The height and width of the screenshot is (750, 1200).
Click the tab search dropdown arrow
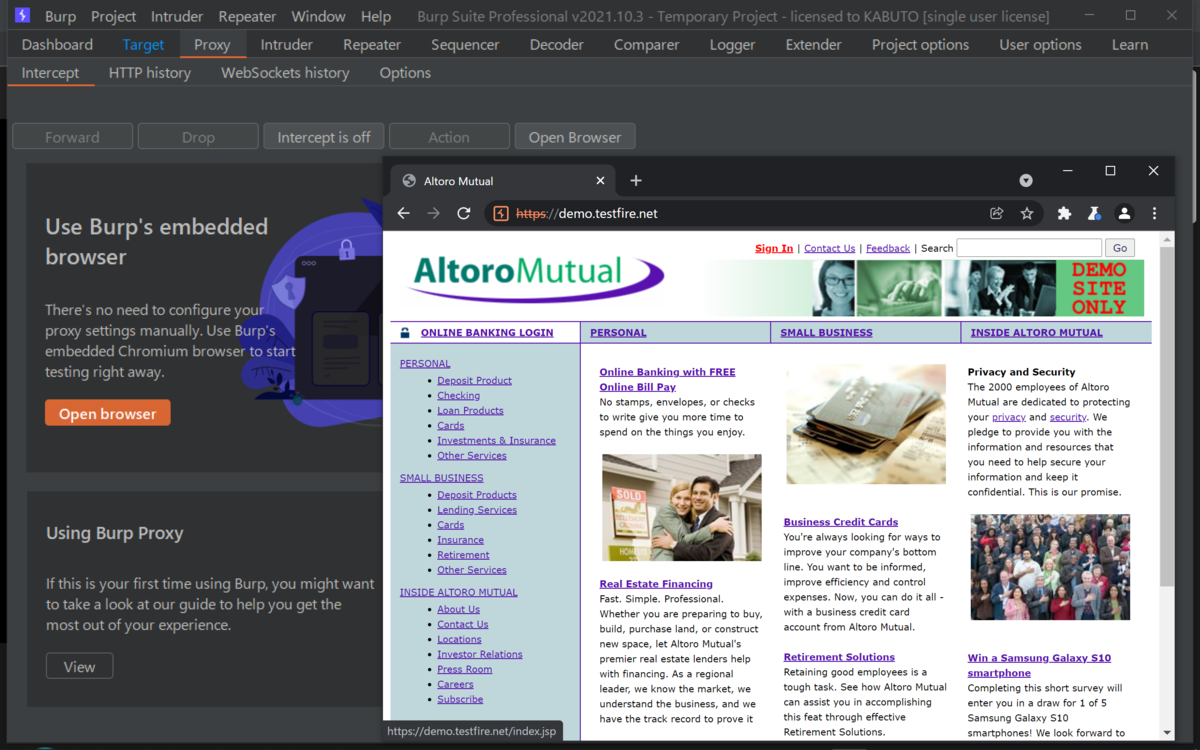coord(1026,181)
